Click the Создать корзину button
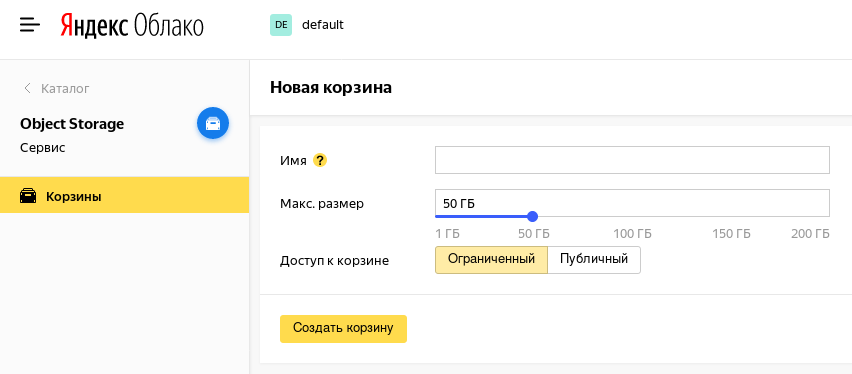The height and width of the screenshot is (374, 852). click(343, 328)
